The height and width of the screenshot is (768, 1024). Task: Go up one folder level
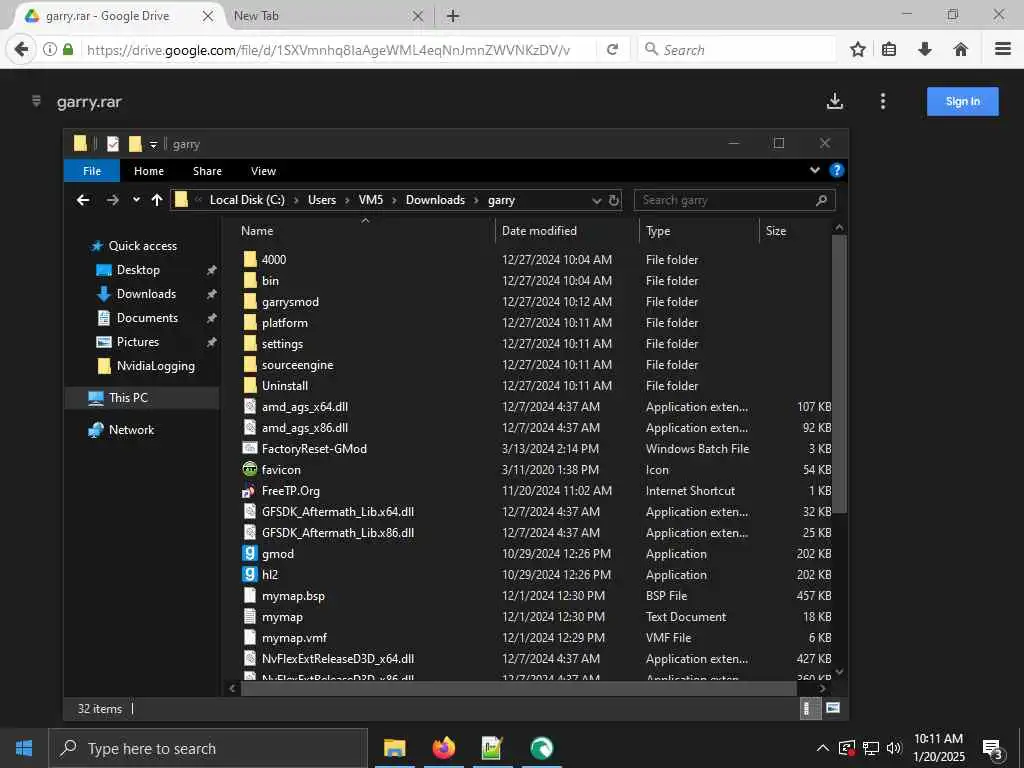click(157, 200)
